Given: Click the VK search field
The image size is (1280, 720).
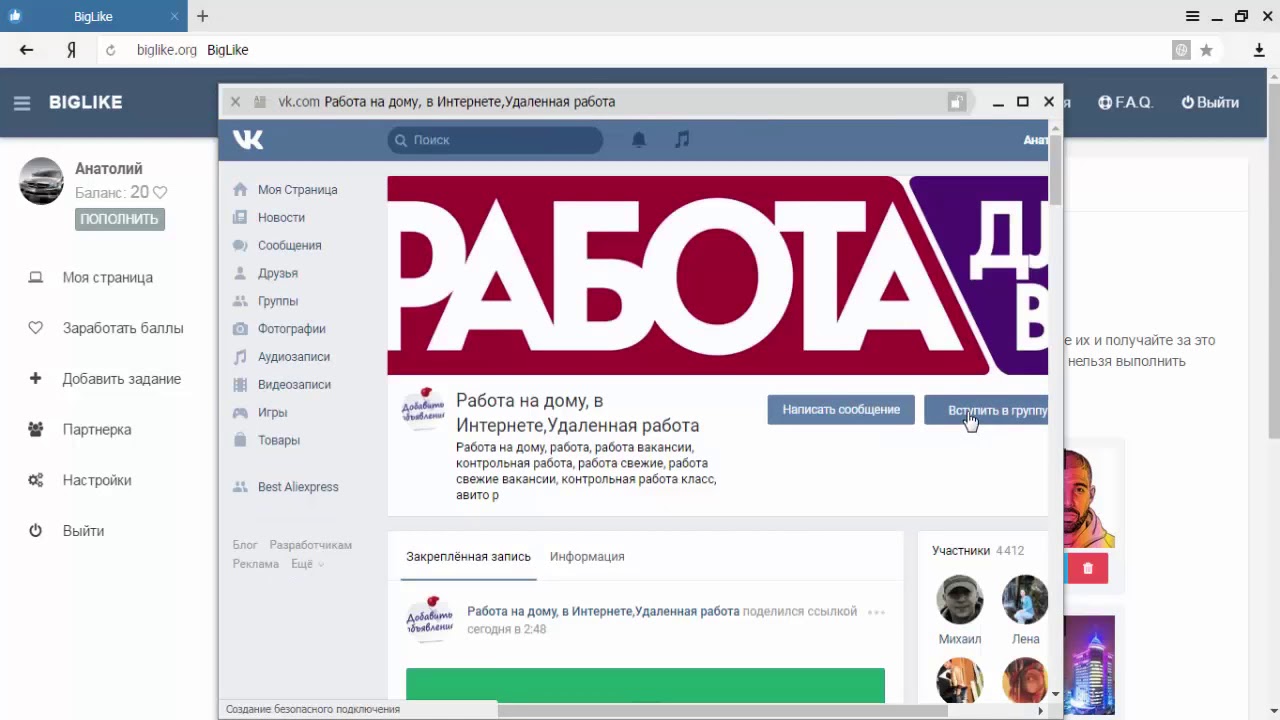Looking at the screenshot, I should (495, 140).
